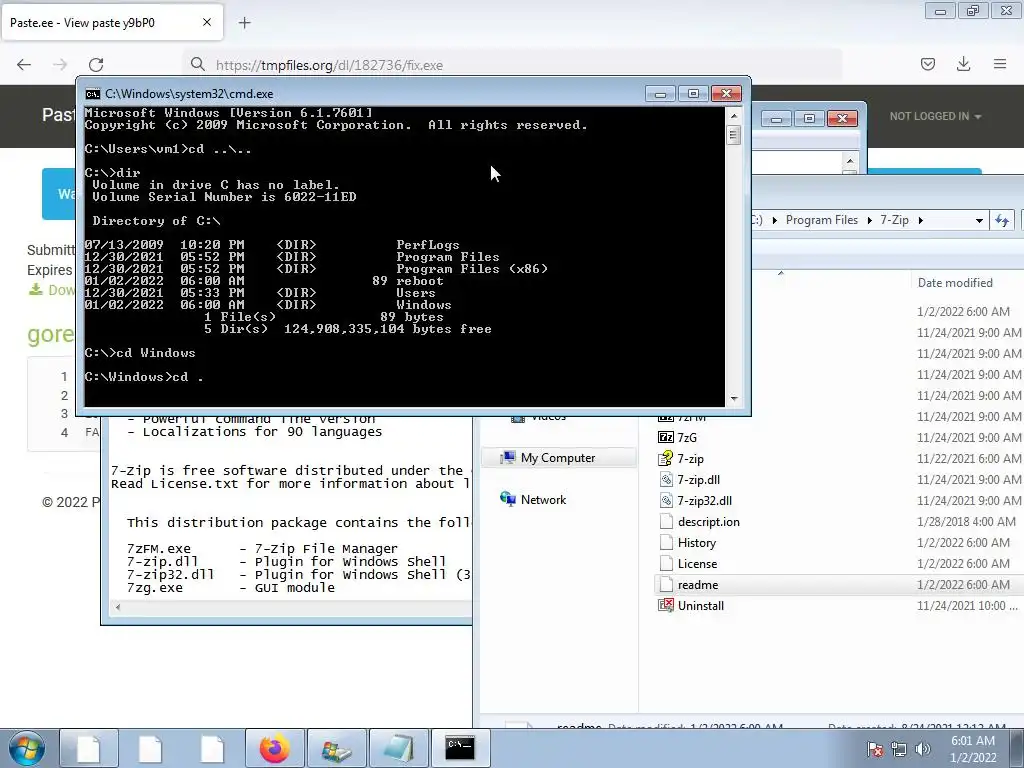This screenshot has height=768, width=1024.
Task: Minimize the cmd.exe window
Action: coord(660,93)
